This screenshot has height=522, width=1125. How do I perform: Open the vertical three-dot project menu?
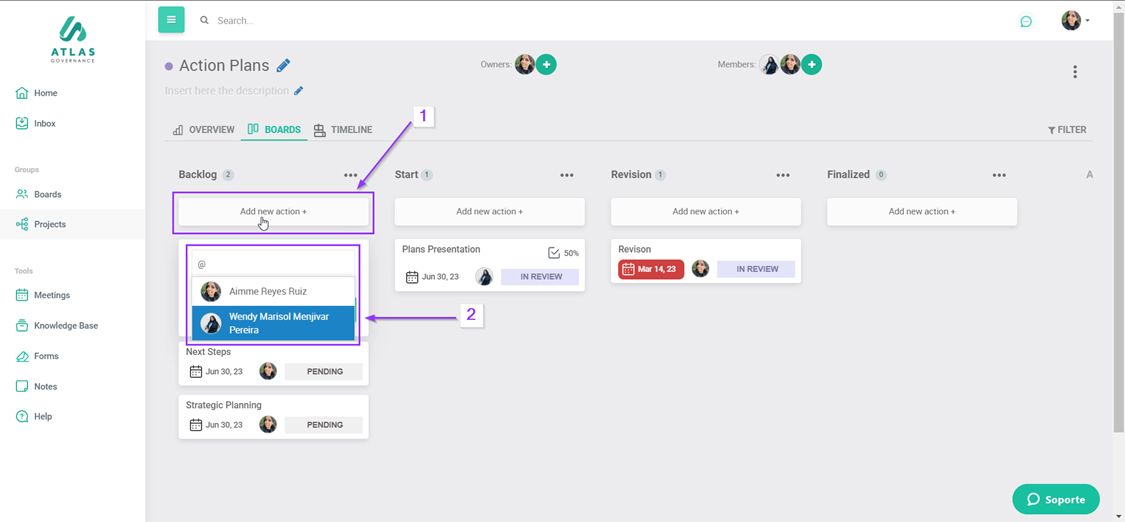click(1075, 72)
